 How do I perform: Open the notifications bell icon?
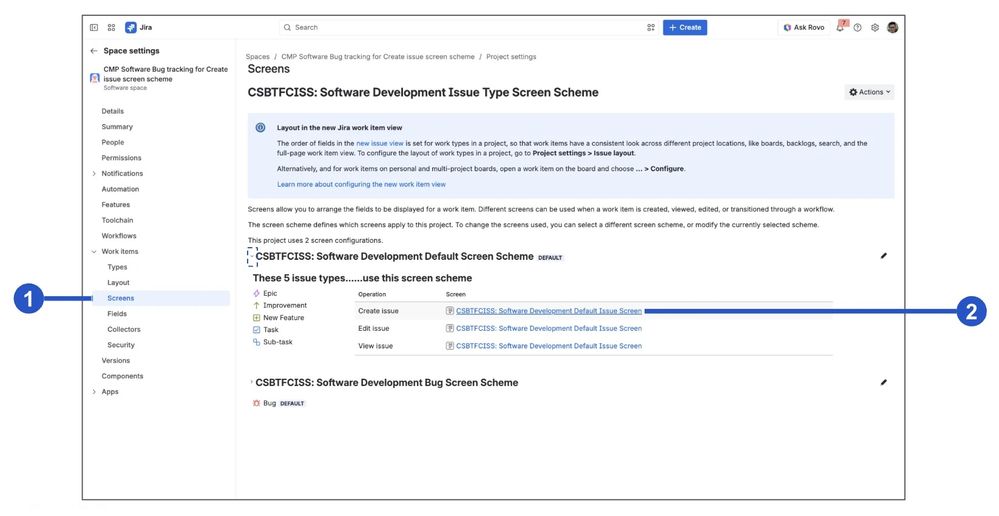(840, 27)
